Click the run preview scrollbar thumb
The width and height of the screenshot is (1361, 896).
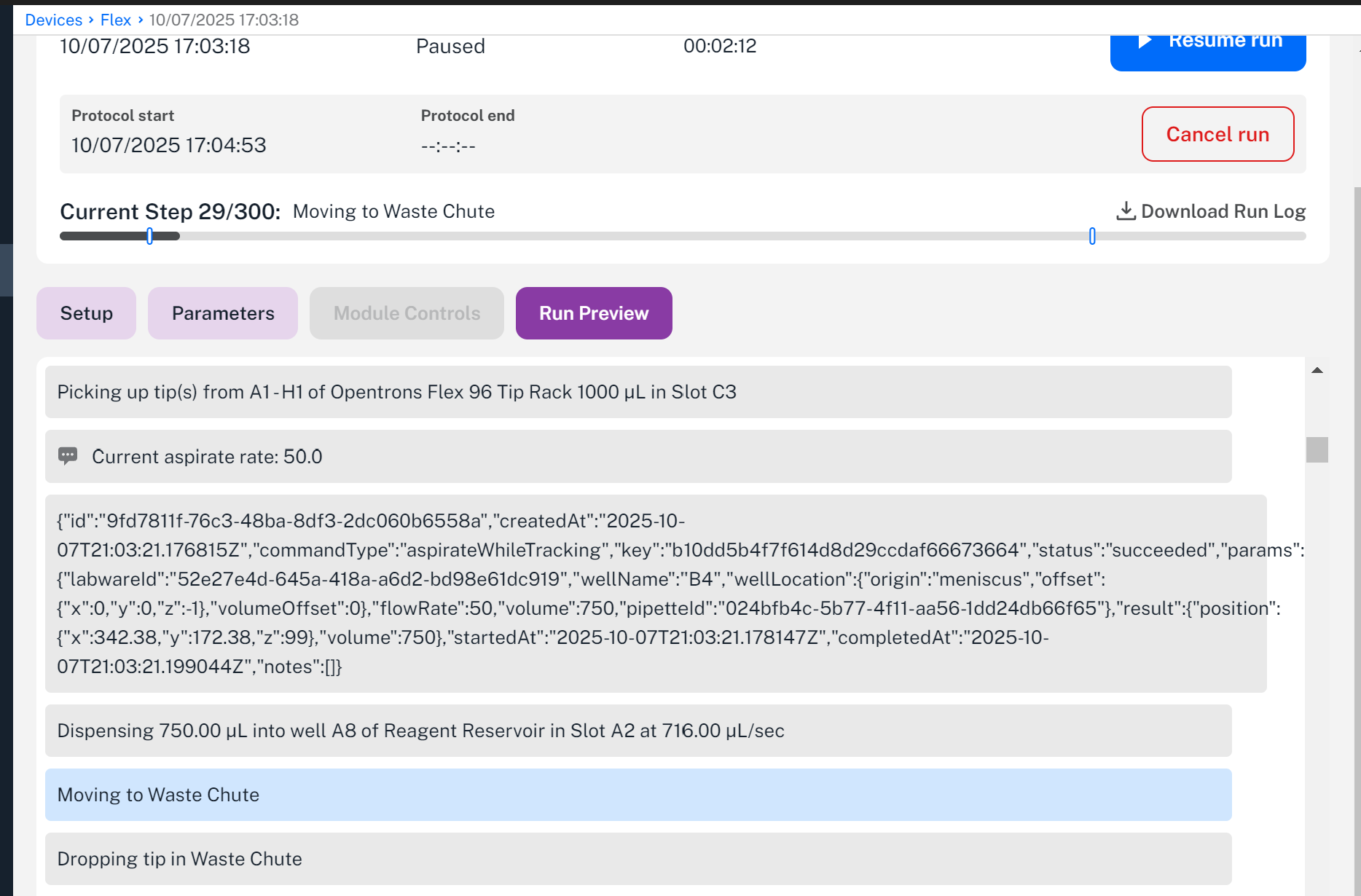[x=1317, y=449]
